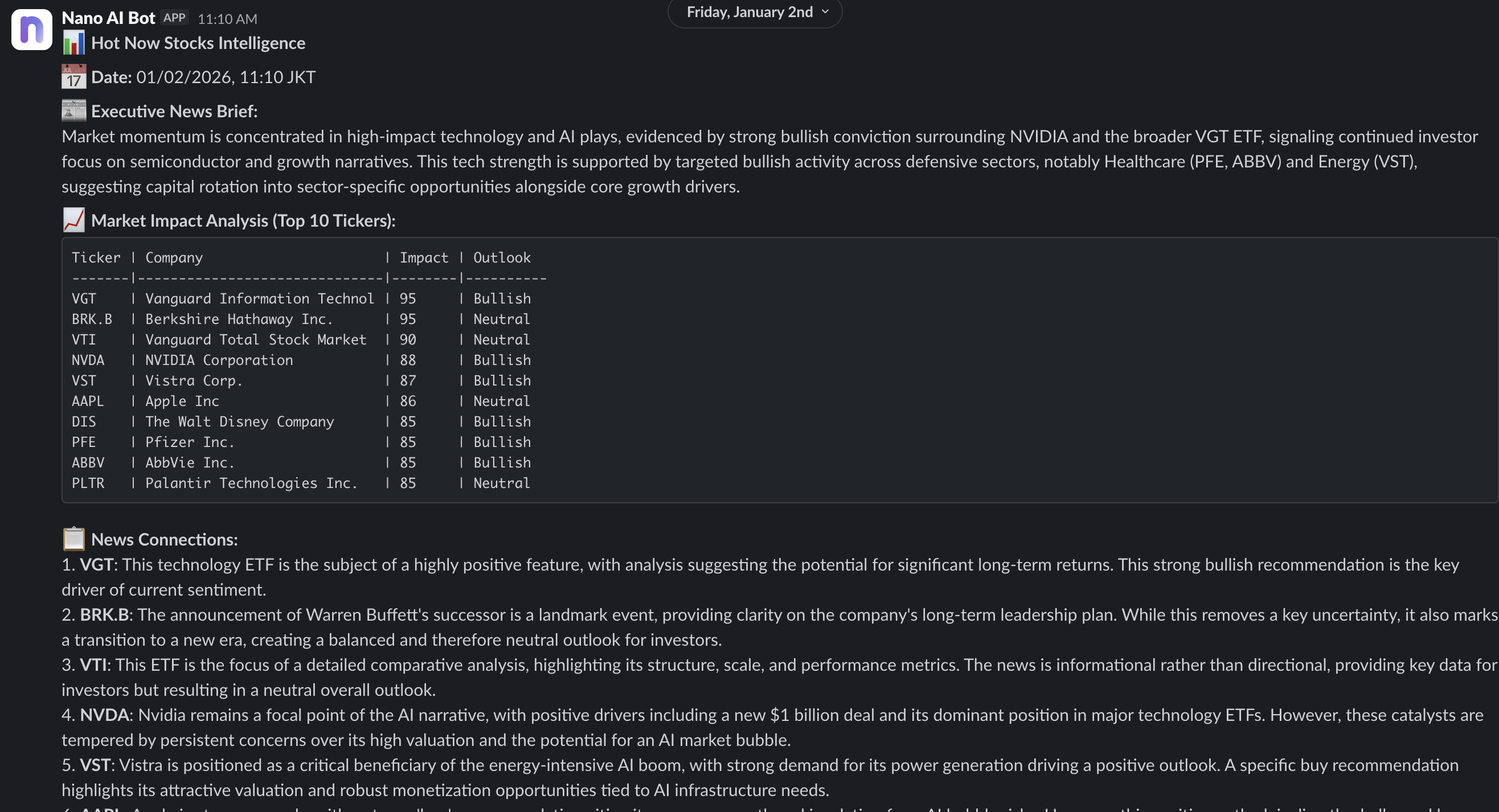Click the bold VGT label in News Connections
The image size is (1499, 812).
(96, 564)
